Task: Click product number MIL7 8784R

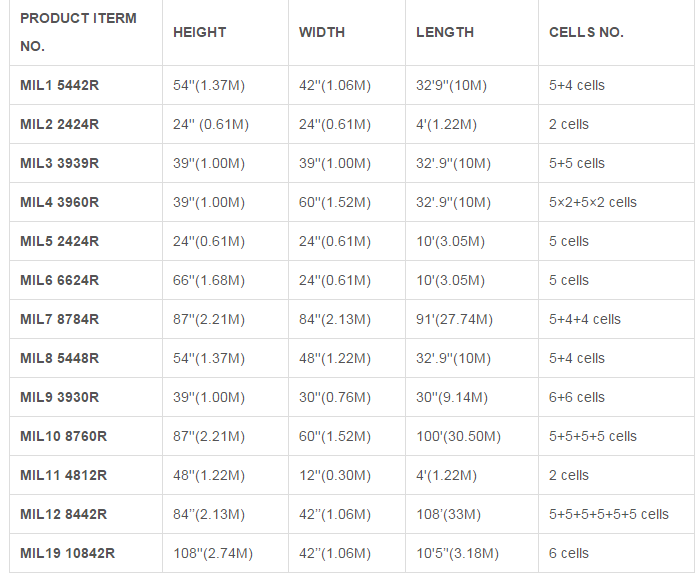Action: (60, 320)
